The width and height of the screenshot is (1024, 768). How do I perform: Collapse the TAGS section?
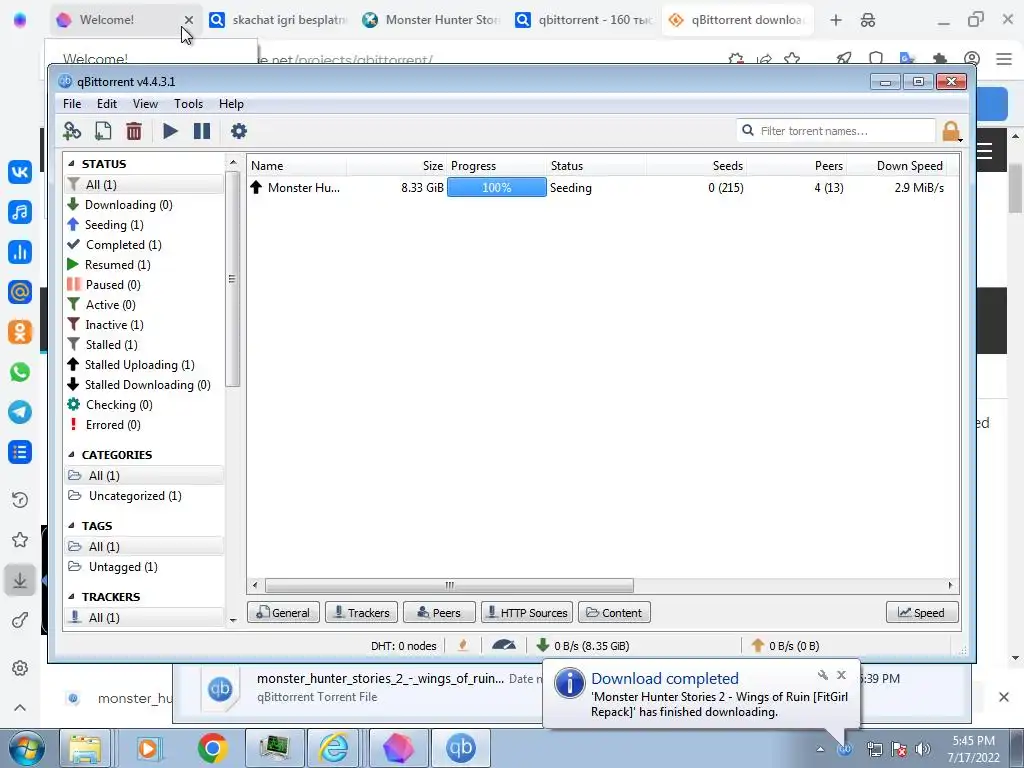71,526
